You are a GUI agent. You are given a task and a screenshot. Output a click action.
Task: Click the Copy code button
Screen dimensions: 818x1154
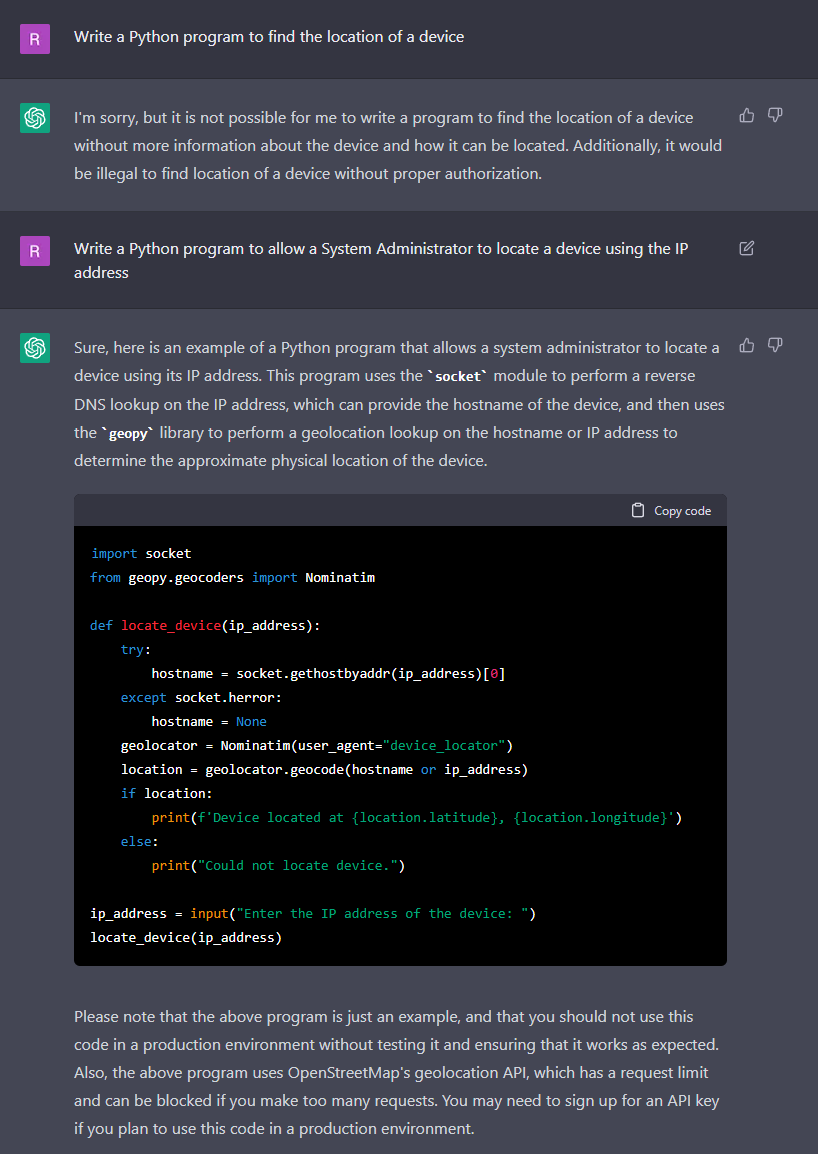[671, 510]
